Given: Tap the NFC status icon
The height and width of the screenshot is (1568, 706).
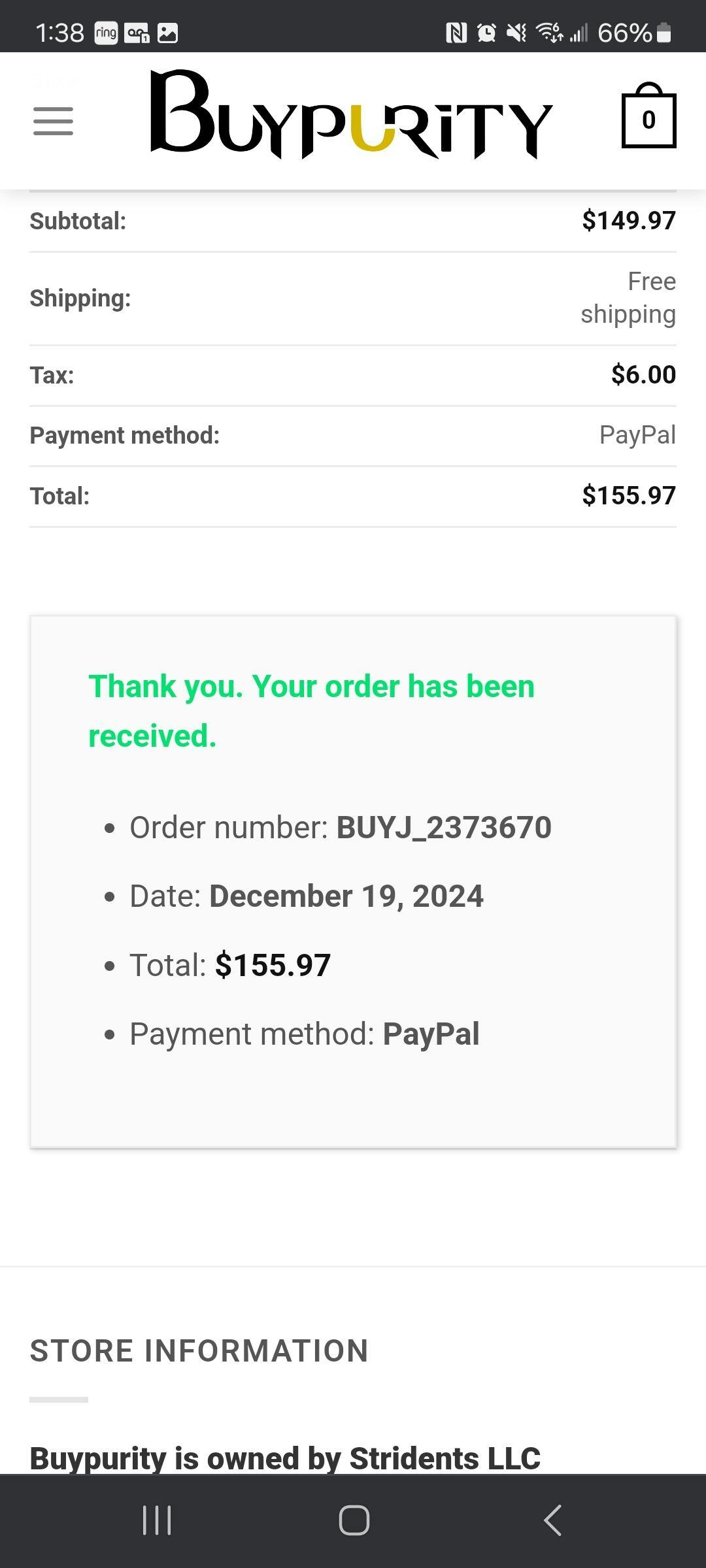Looking at the screenshot, I should tap(456, 33).
